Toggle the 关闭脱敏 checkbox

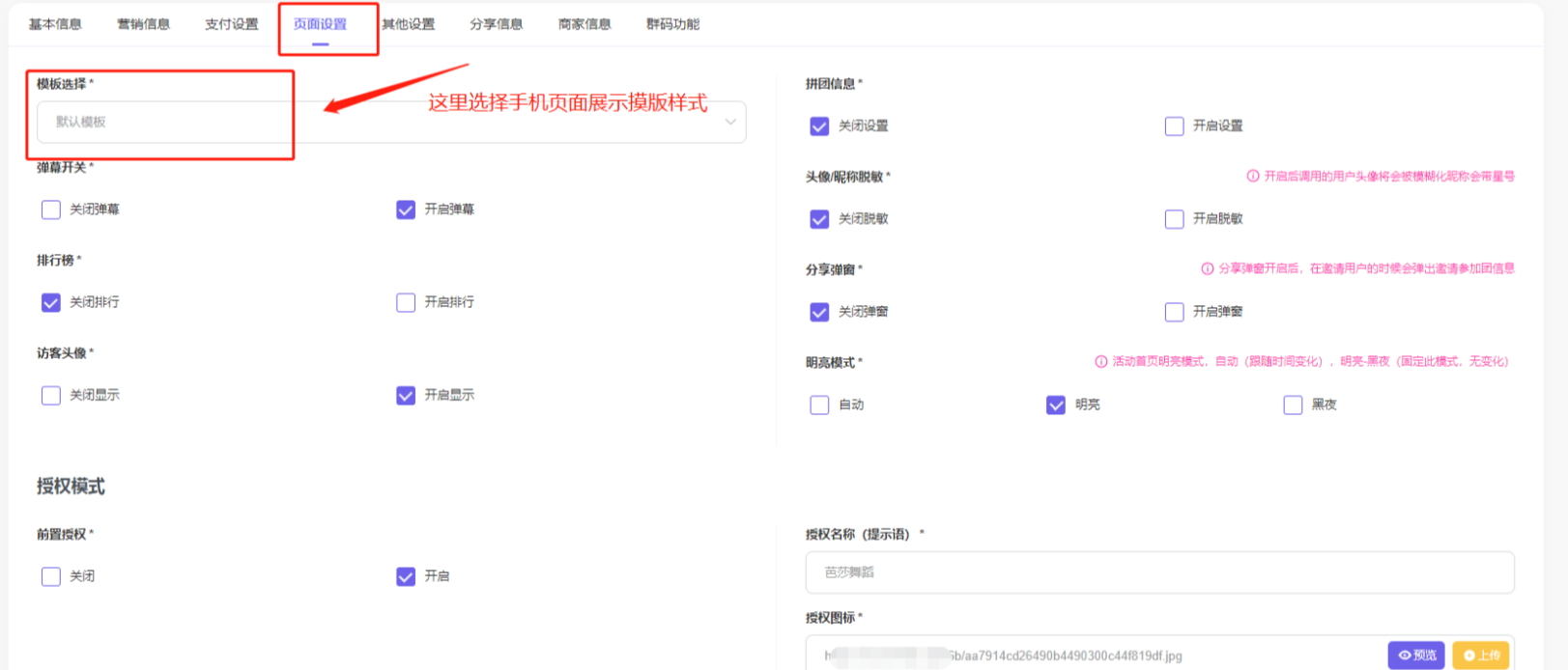pyautogui.click(x=819, y=219)
